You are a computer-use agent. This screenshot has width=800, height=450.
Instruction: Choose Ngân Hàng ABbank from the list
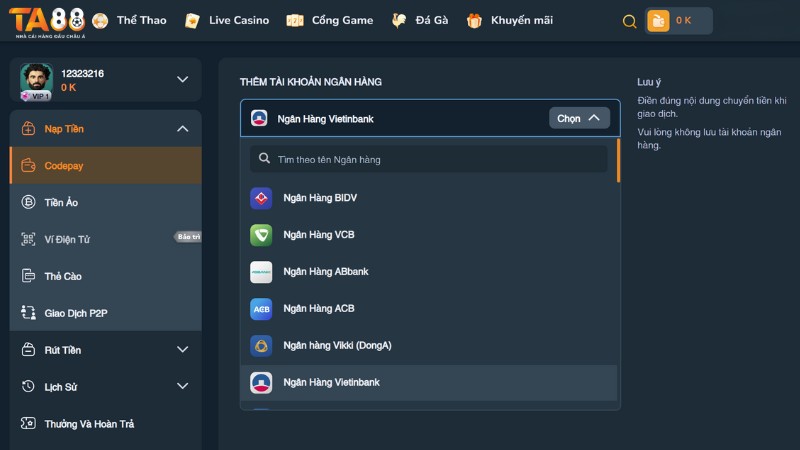429,272
